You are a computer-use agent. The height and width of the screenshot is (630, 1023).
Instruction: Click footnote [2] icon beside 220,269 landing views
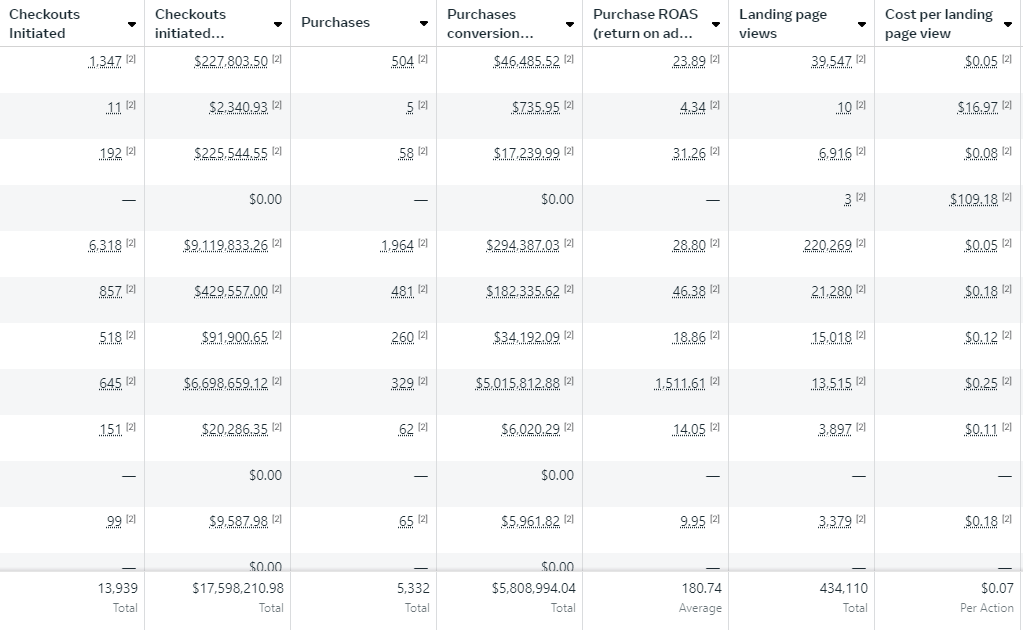[x=861, y=245]
